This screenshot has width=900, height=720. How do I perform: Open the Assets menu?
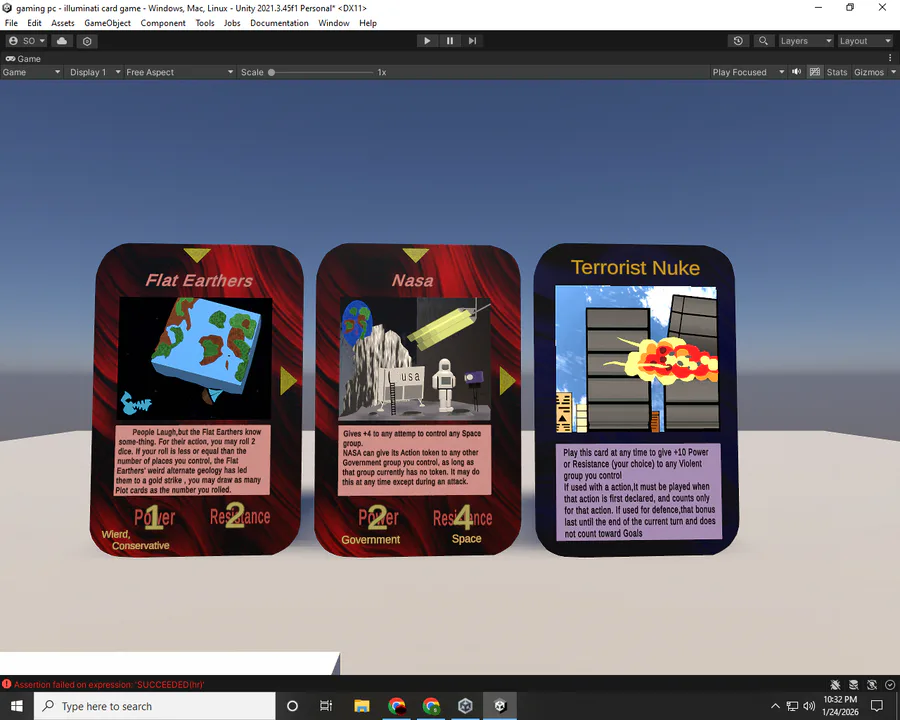[63, 23]
